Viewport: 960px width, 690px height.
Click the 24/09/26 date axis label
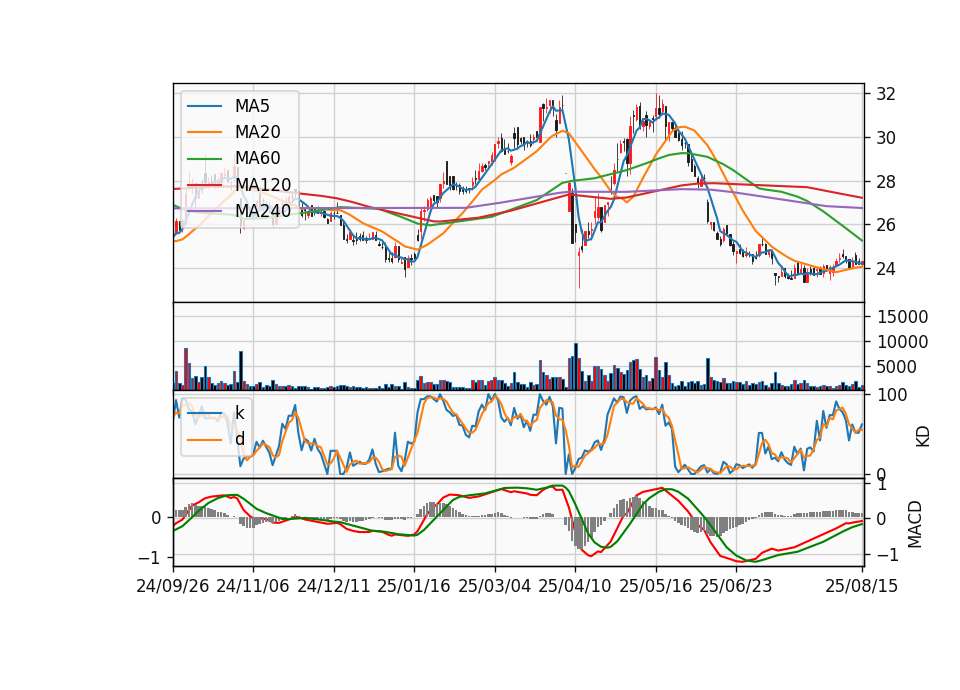[x=173, y=586]
